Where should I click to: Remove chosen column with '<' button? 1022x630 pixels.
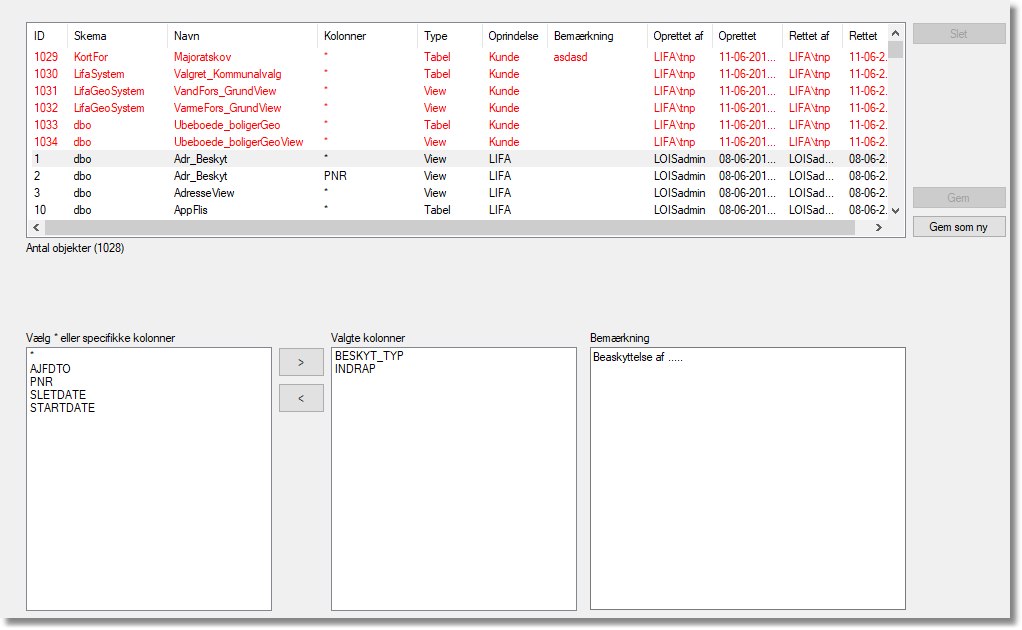tap(301, 399)
